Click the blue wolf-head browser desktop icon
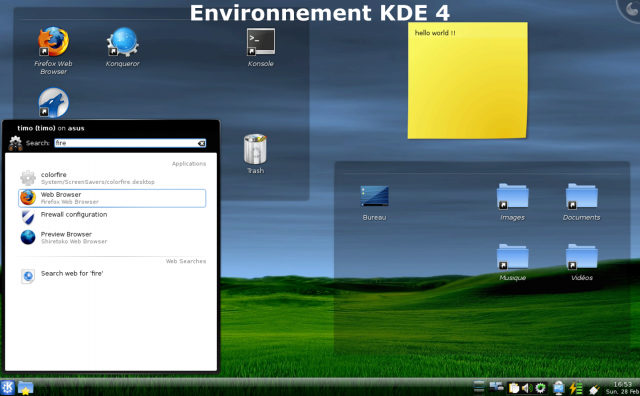The width and height of the screenshot is (640, 396). [x=53, y=102]
